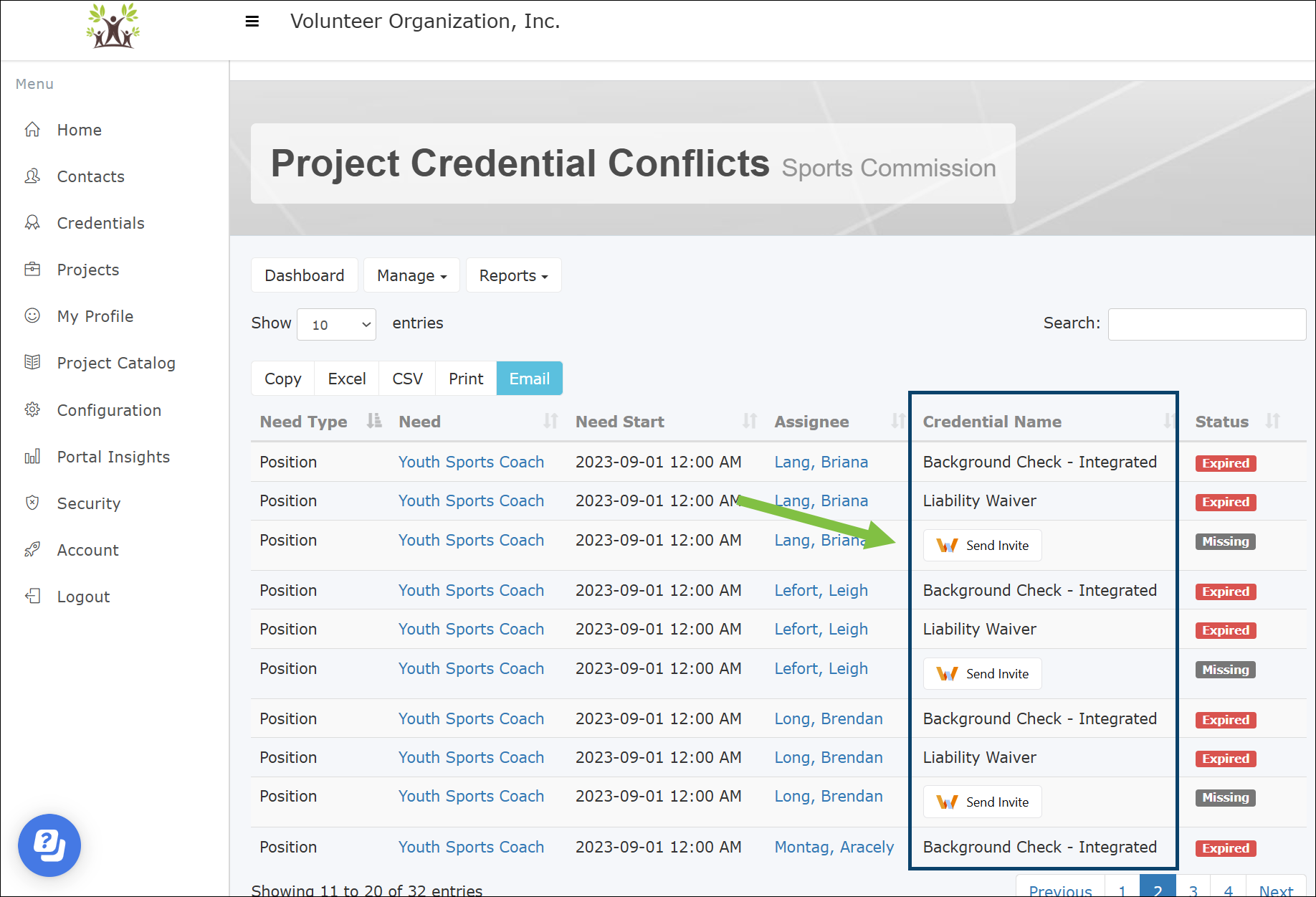Click the Projects briefcase icon
The width and height of the screenshot is (1316, 897).
pyautogui.click(x=32, y=270)
